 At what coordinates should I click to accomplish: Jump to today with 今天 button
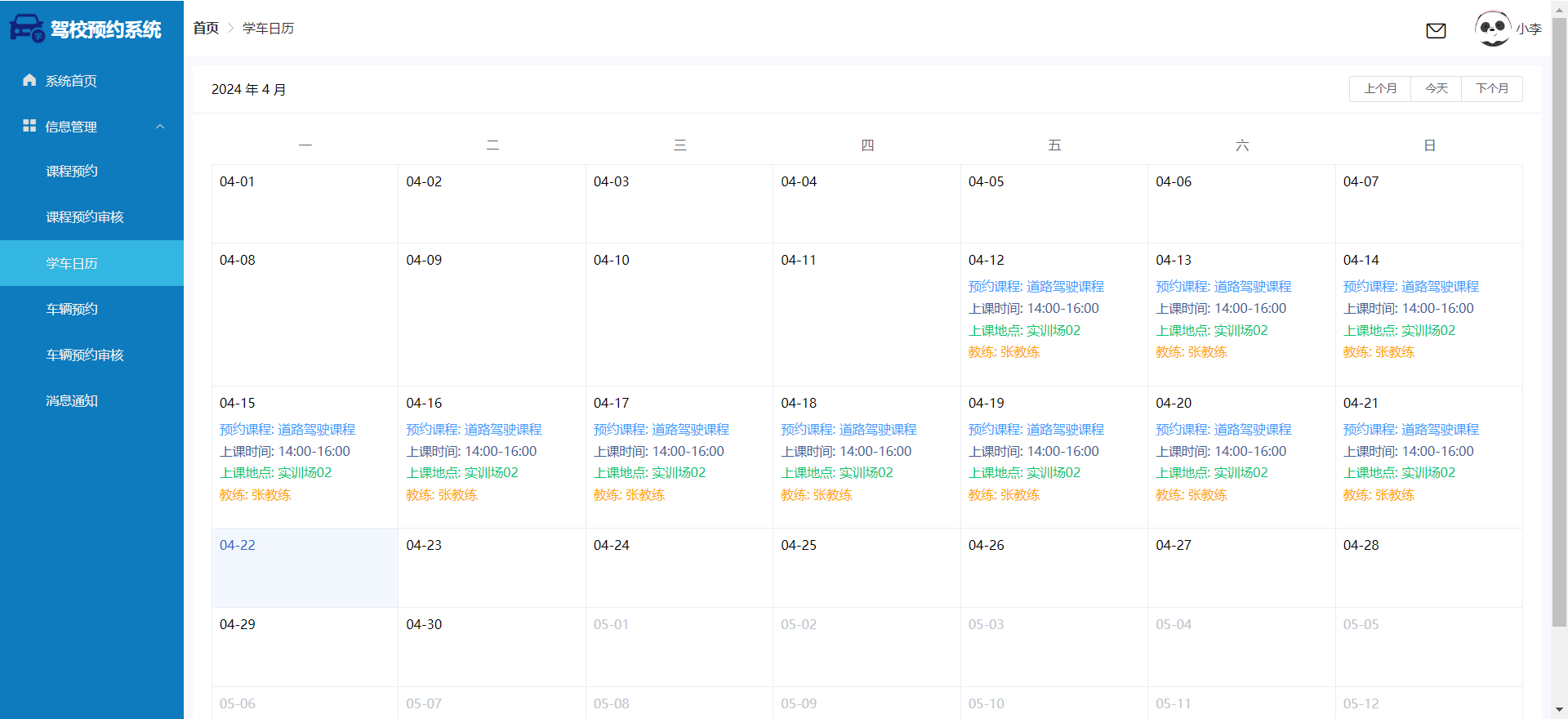[x=1436, y=88]
